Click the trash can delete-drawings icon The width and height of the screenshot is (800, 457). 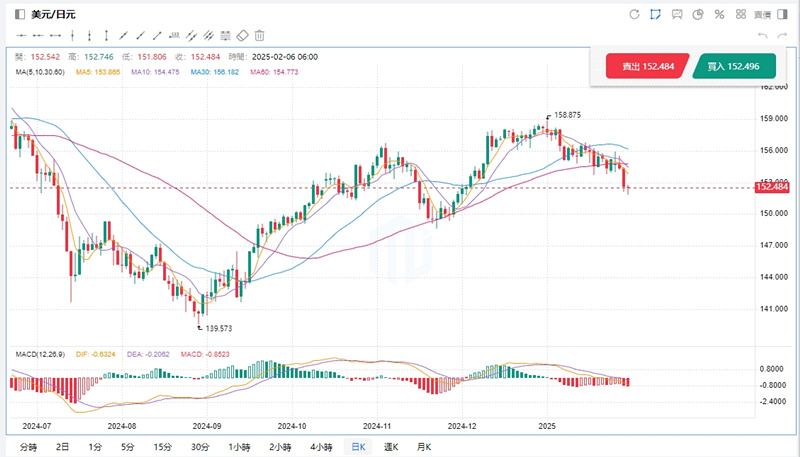pyautogui.click(x=260, y=35)
